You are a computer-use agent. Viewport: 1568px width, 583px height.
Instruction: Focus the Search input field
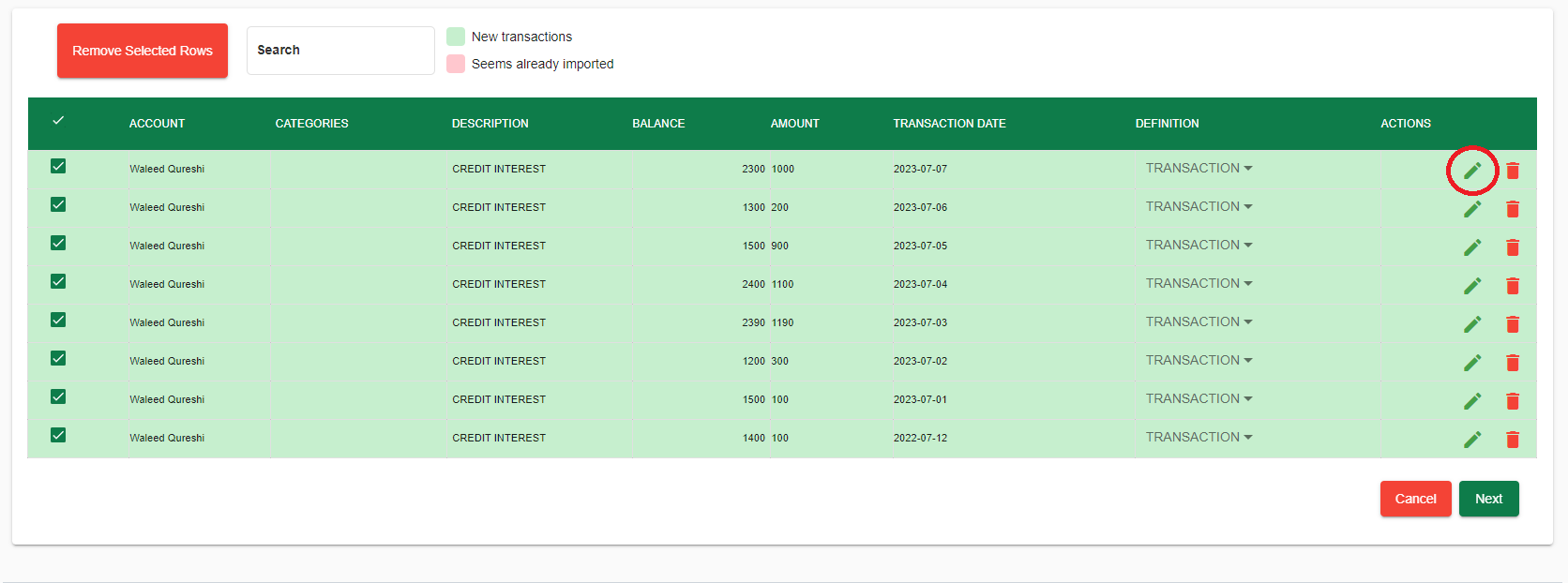click(340, 51)
